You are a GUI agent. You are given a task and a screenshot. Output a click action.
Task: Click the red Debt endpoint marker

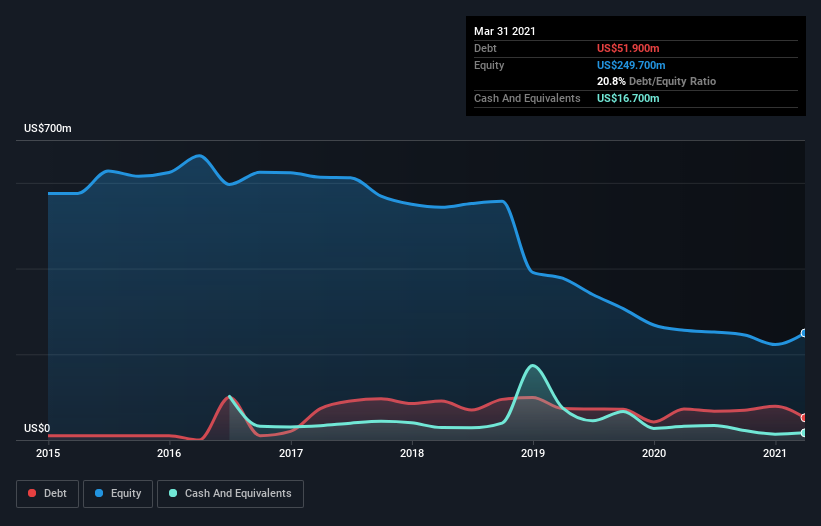(804, 418)
